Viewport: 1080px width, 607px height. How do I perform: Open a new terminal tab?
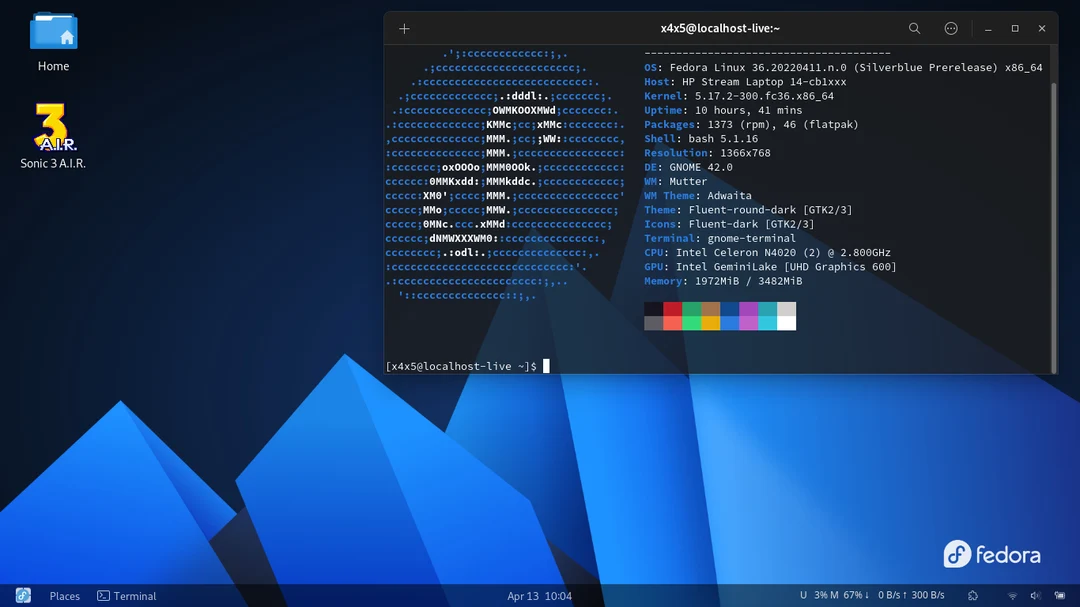click(x=404, y=28)
